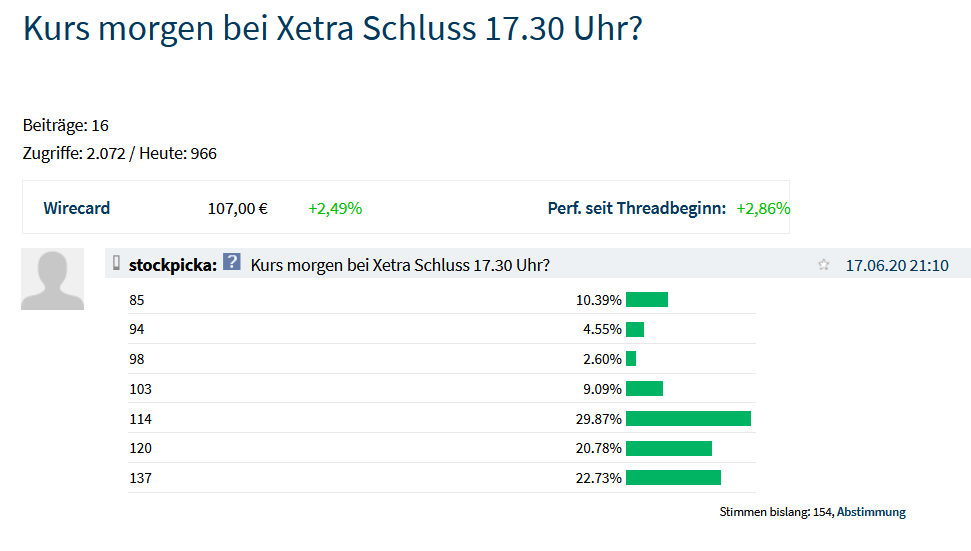The image size is (971, 551).
Task: Click the +2,49% price change value
Action: (335, 208)
